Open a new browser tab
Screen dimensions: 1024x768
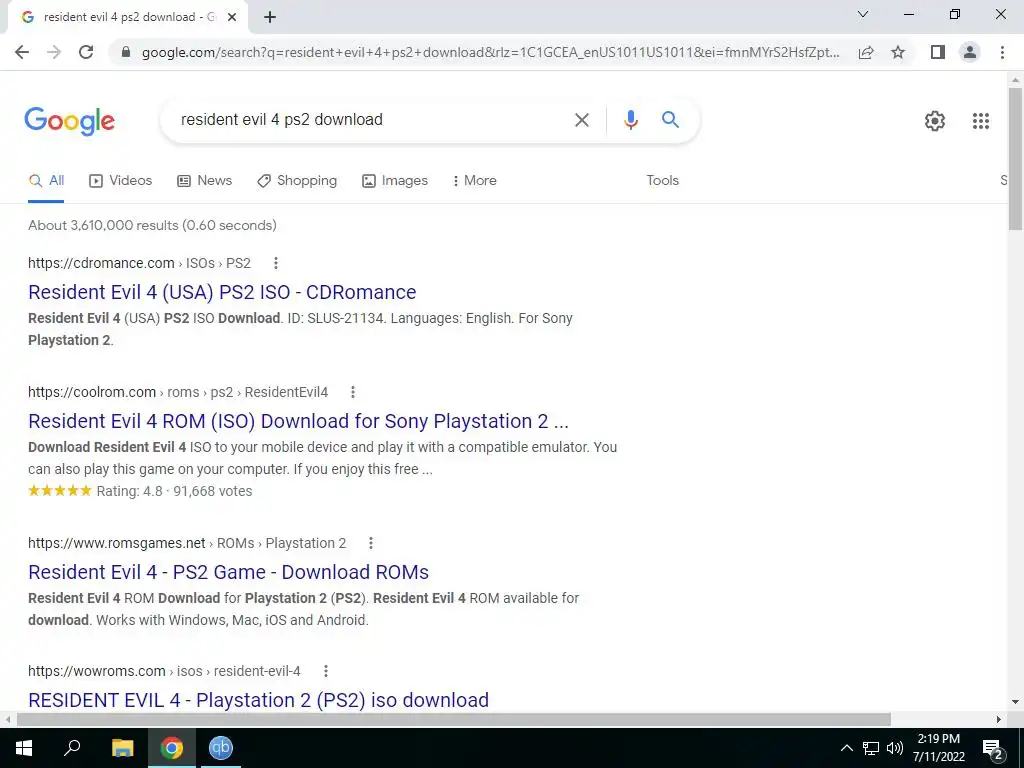(x=270, y=18)
